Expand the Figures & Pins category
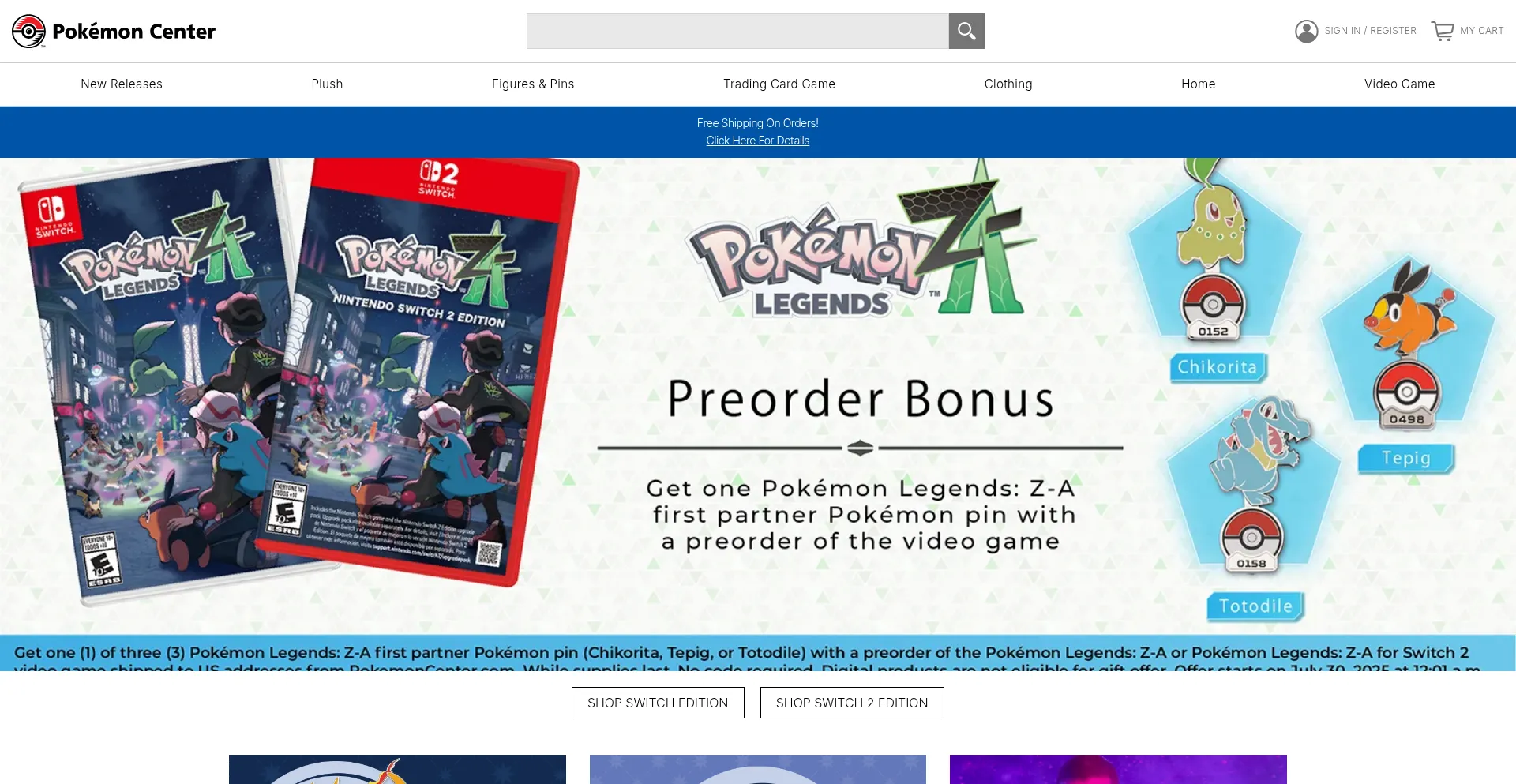The image size is (1516, 784). click(x=533, y=84)
